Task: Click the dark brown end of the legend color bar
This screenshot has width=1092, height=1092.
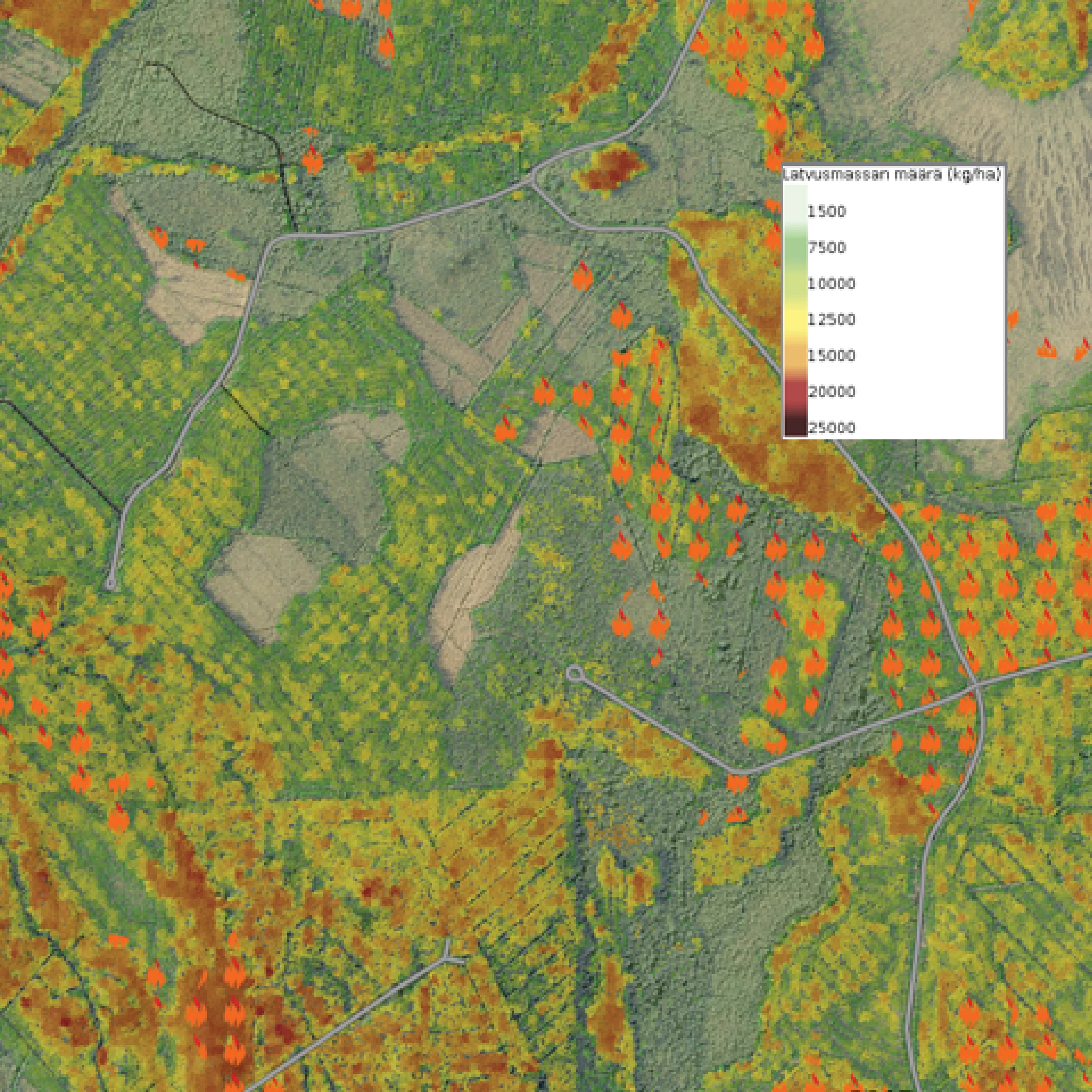Action: (795, 428)
